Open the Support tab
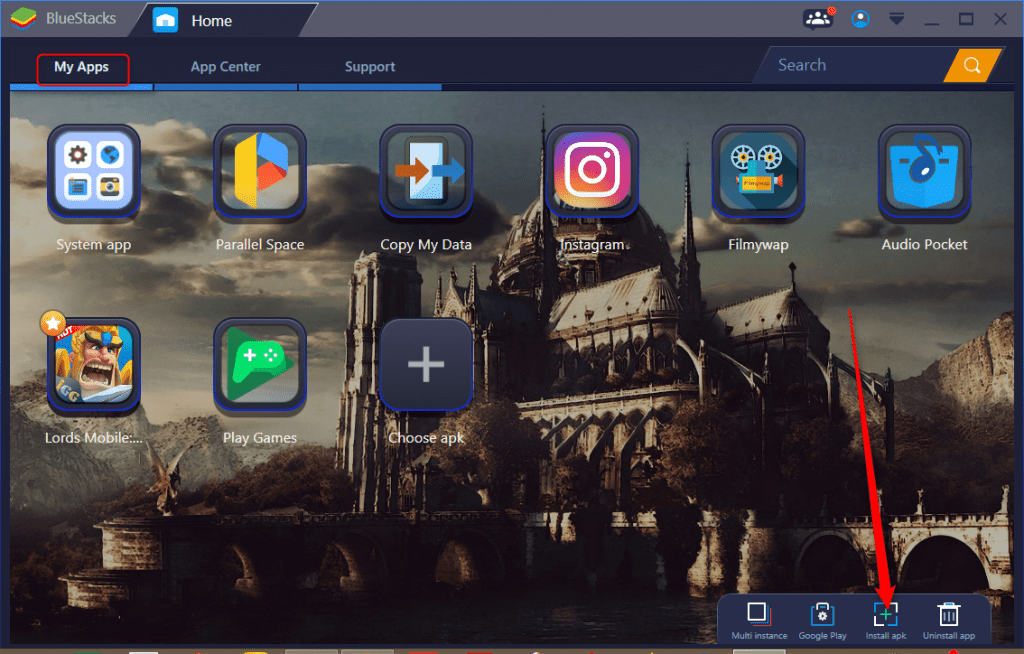This screenshot has height=654, width=1024. (x=370, y=67)
